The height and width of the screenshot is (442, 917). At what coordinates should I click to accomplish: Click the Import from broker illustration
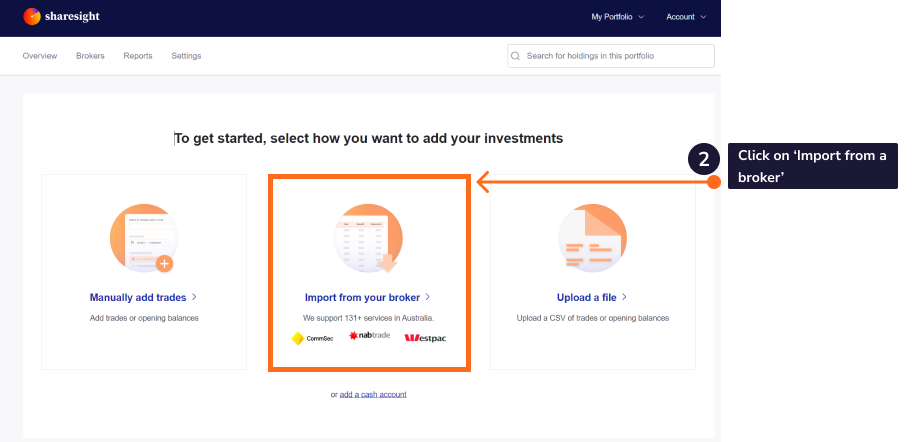[x=368, y=238]
